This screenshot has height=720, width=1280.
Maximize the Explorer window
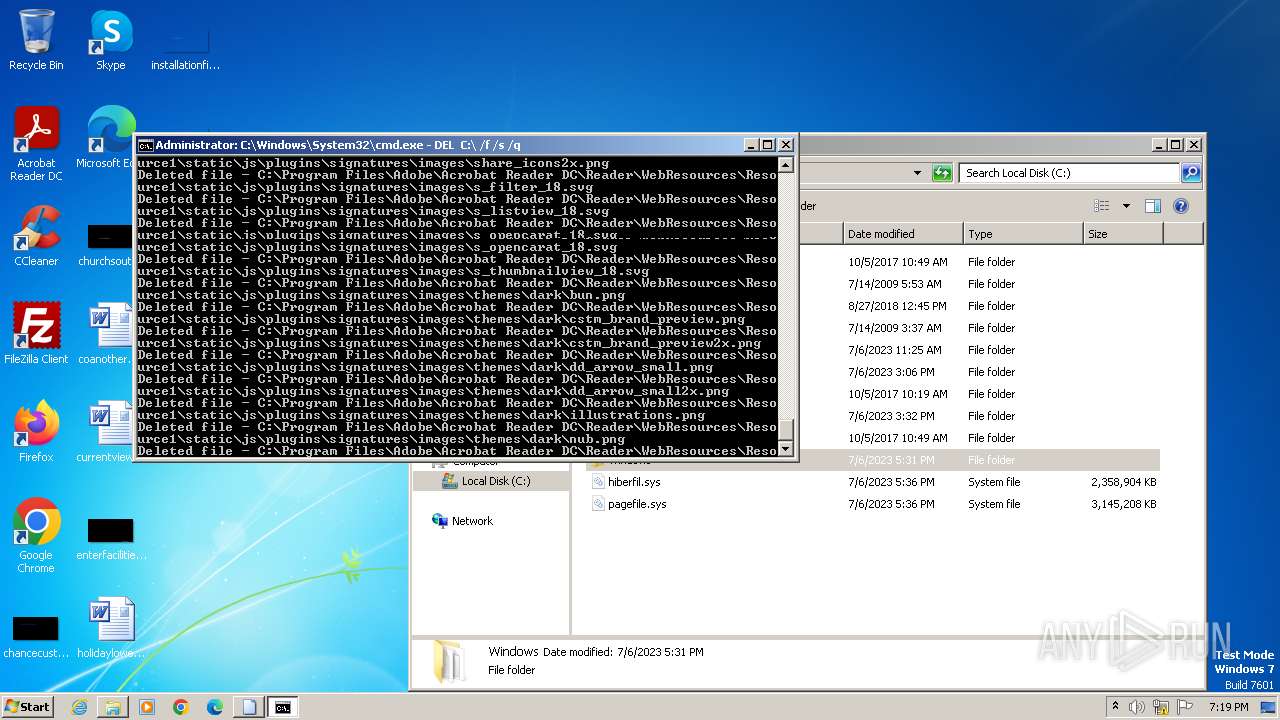(1176, 145)
